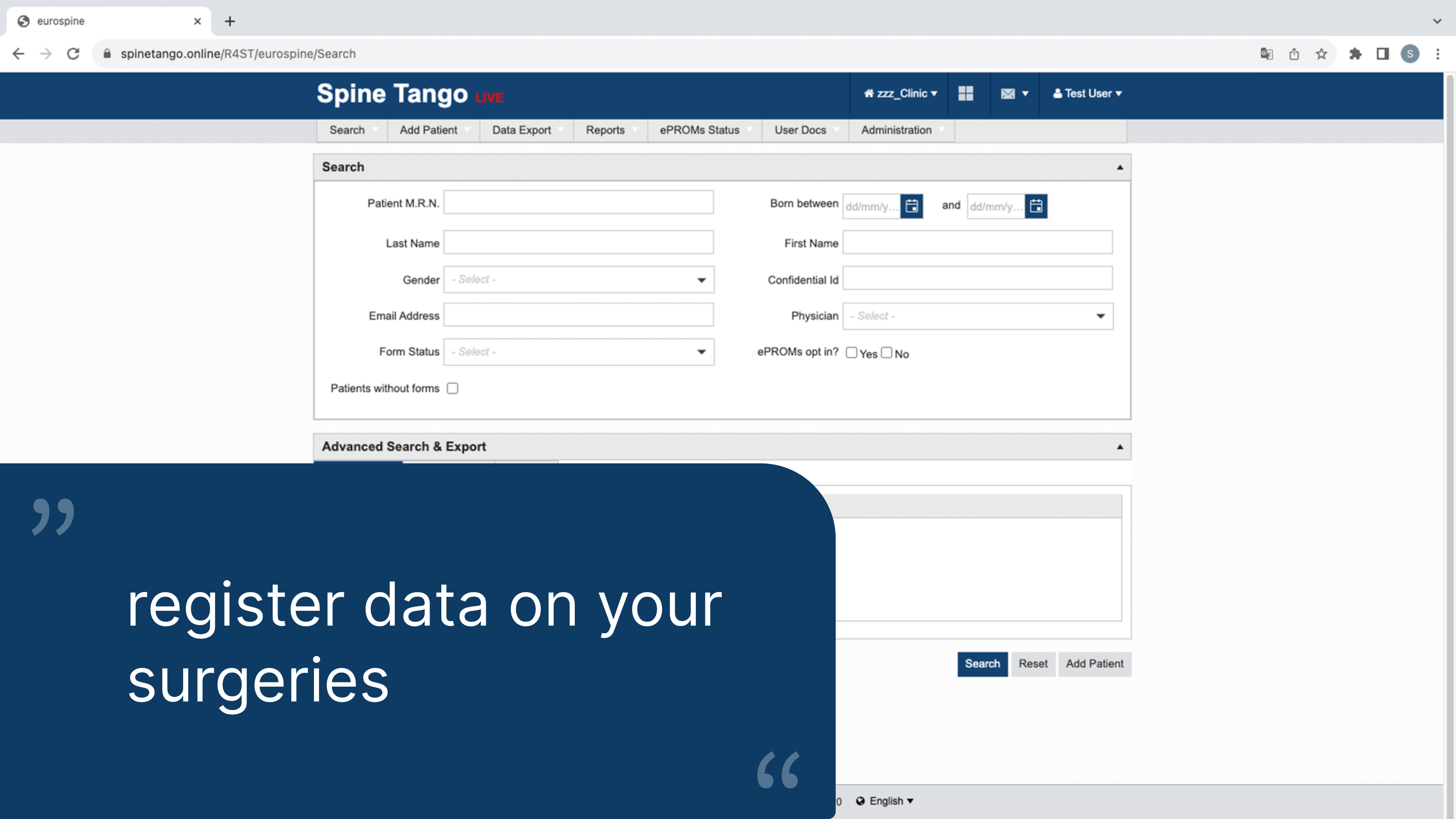This screenshot has height=819, width=1456.
Task: Check Yes for ePROMs opt in
Action: (x=851, y=352)
